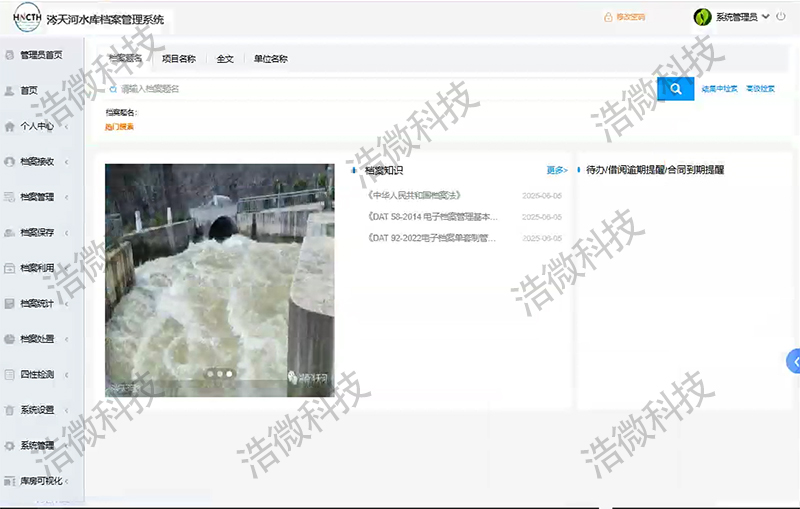Click the small magnifier inside search box
This screenshot has width=800, height=509.
(113, 89)
